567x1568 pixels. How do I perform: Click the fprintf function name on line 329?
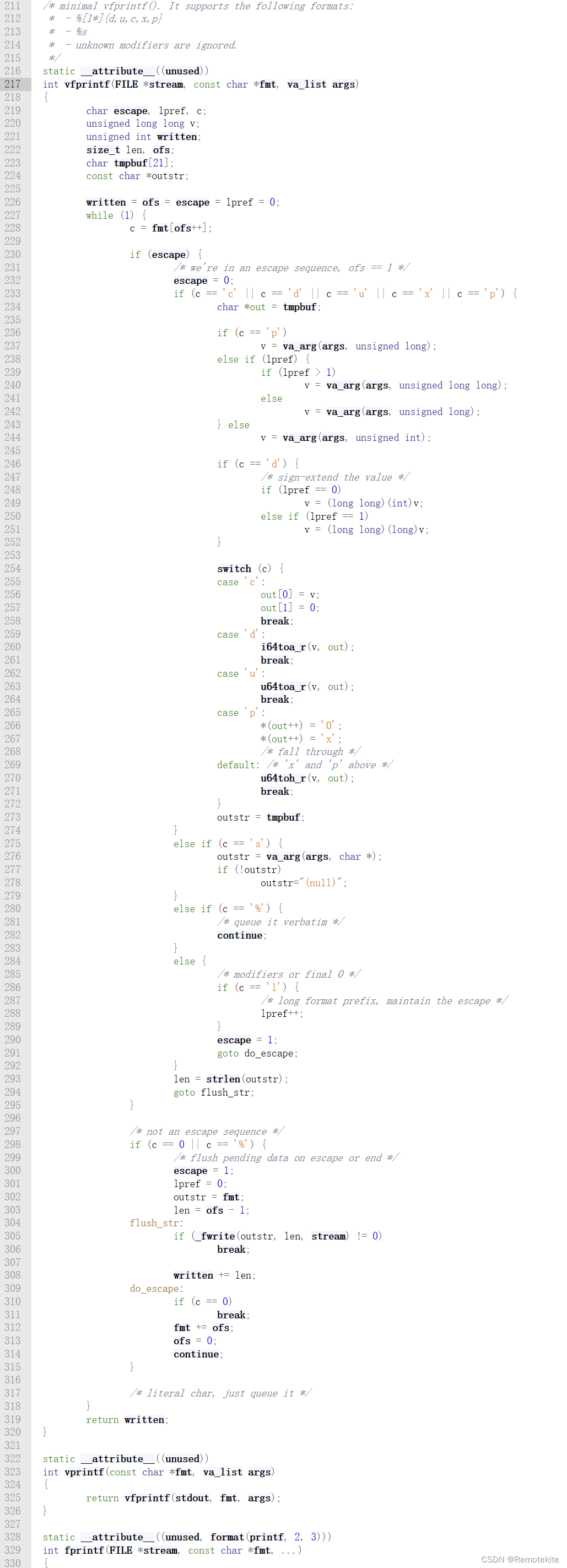[84, 1550]
